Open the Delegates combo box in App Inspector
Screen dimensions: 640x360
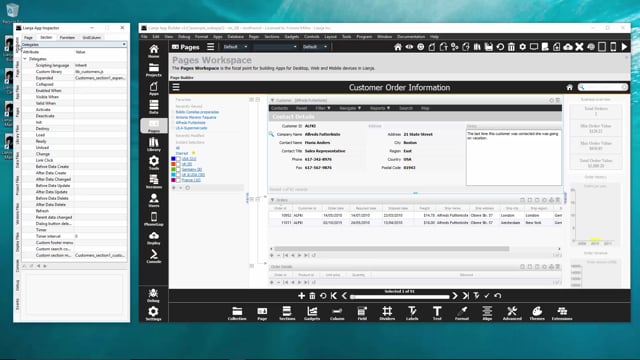(x=74, y=44)
